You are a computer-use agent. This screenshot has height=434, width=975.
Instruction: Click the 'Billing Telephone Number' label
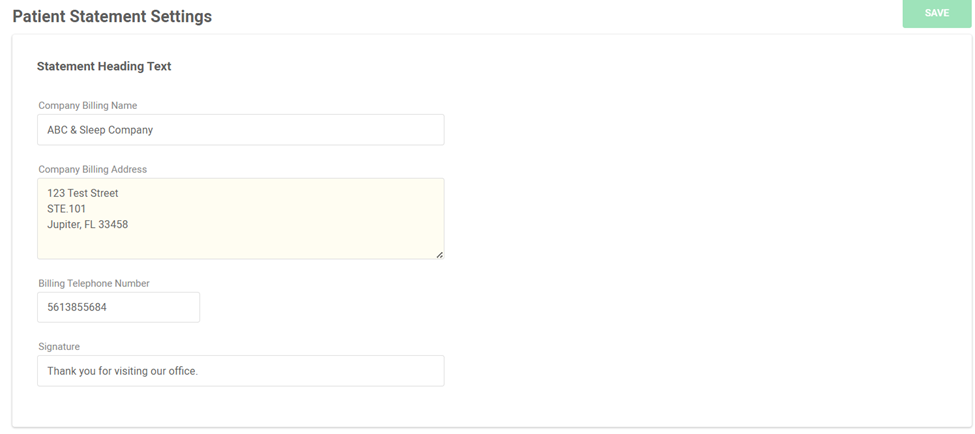coord(94,284)
